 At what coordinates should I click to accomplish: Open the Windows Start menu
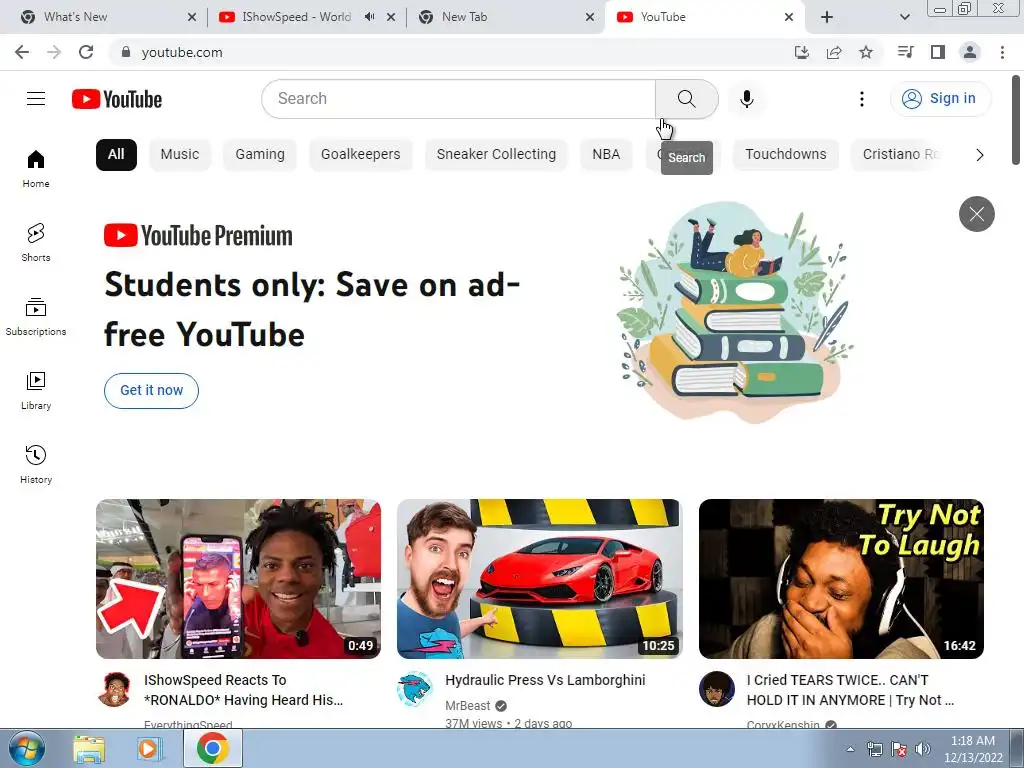click(x=26, y=748)
